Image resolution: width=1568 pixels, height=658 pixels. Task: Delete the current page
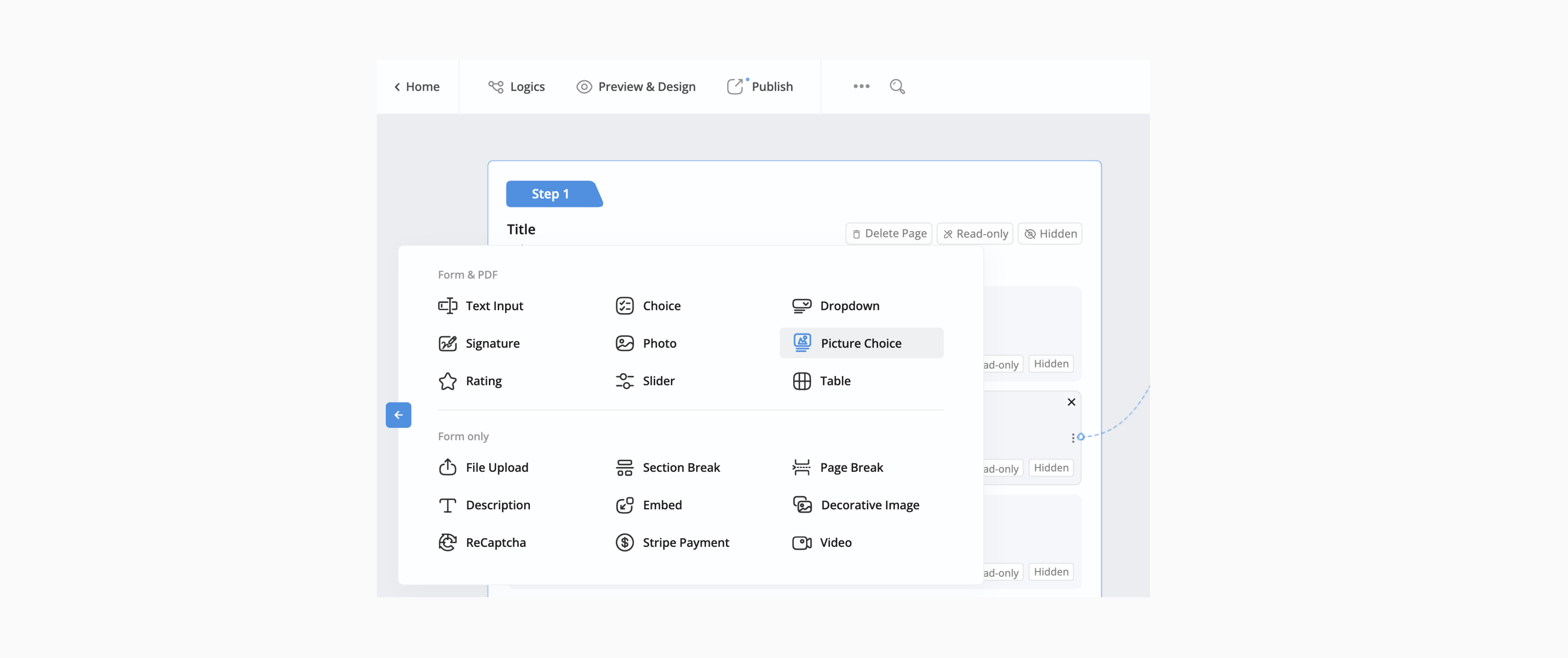pyautogui.click(x=889, y=234)
